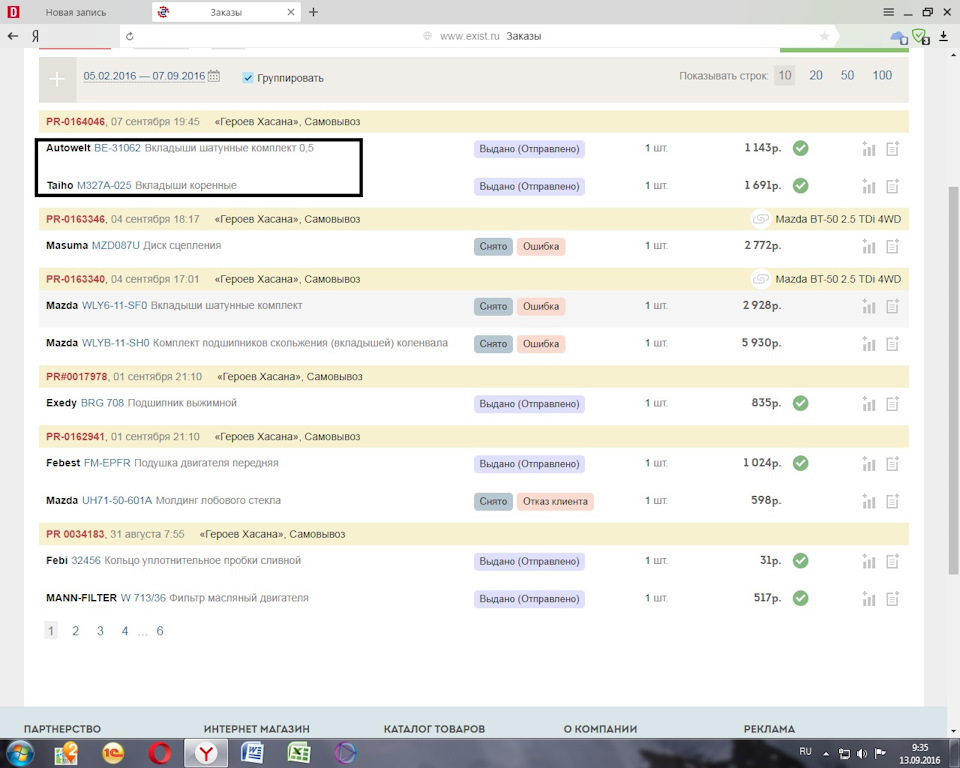
Task: Open note icon for Febi 32456 row
Action: pyautogui.click(x=893, y=560)
